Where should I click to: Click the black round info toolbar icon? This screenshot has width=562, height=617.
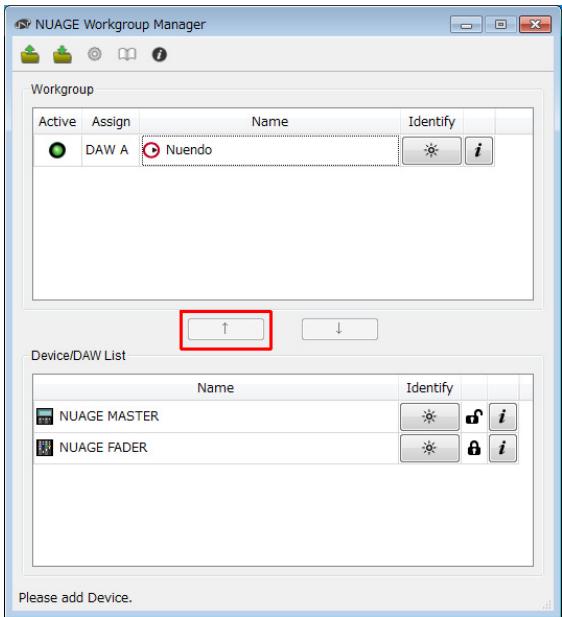[x=159, y=54]
